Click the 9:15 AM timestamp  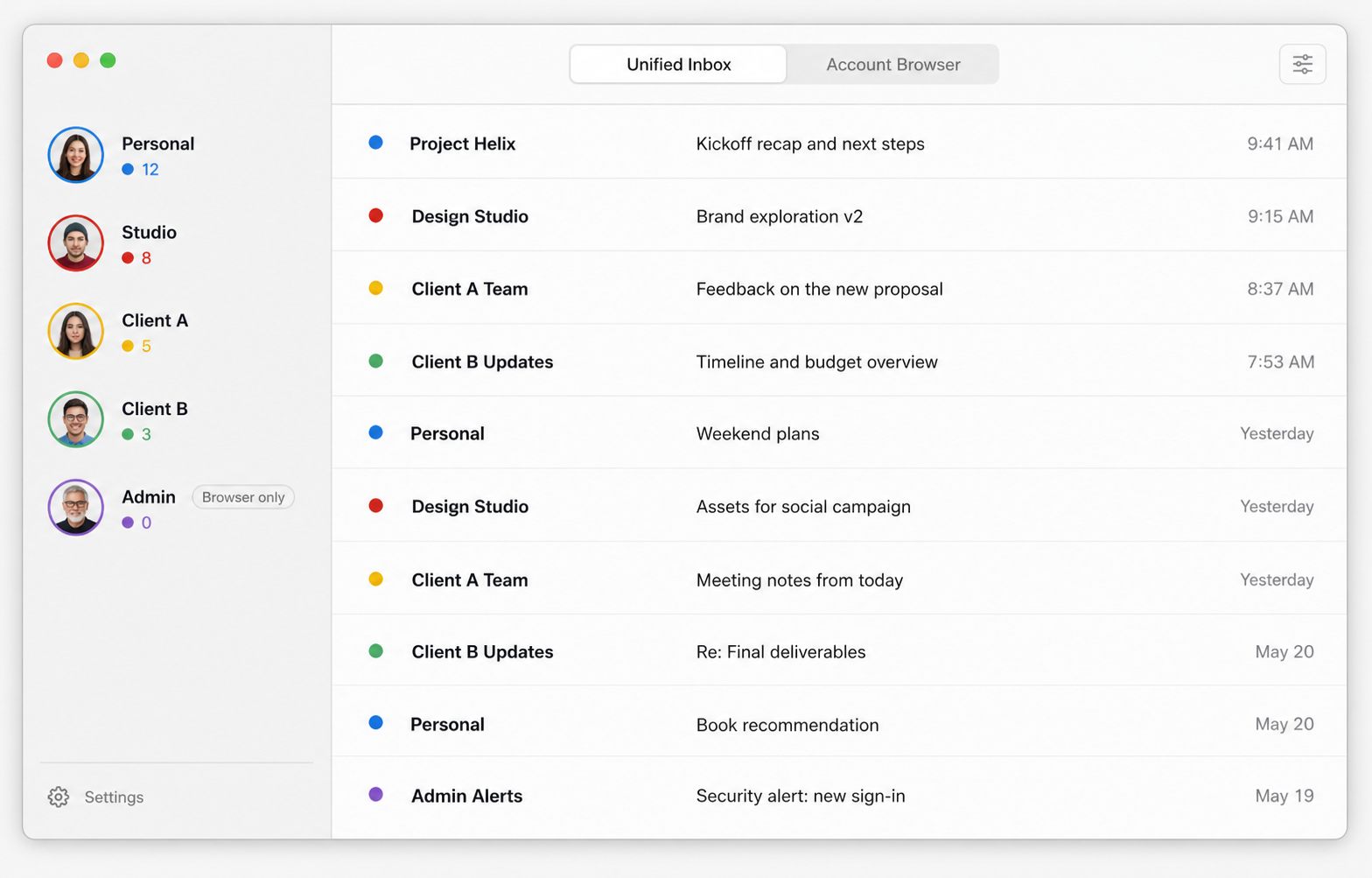(1280, 216)
